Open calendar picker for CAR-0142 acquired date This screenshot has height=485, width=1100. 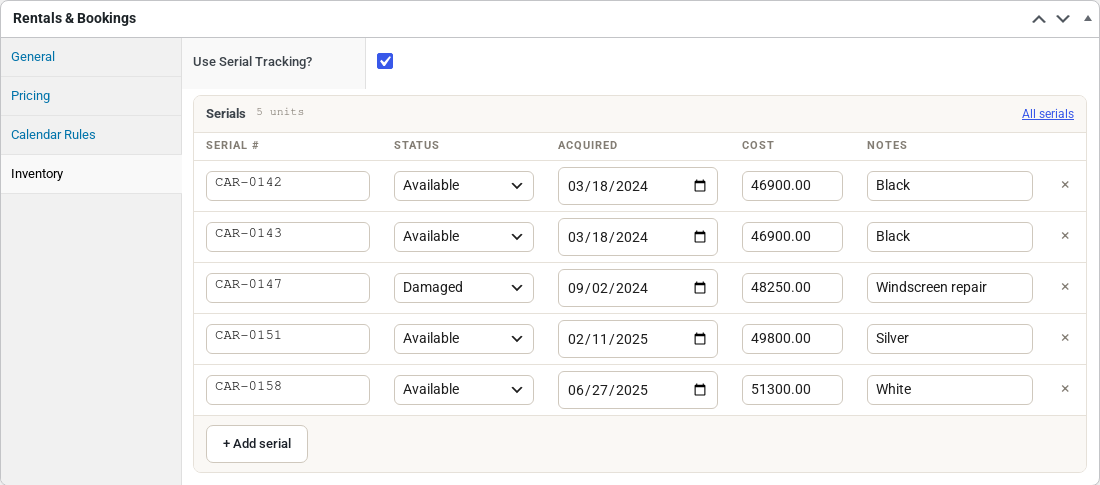[x=699, y=186]
